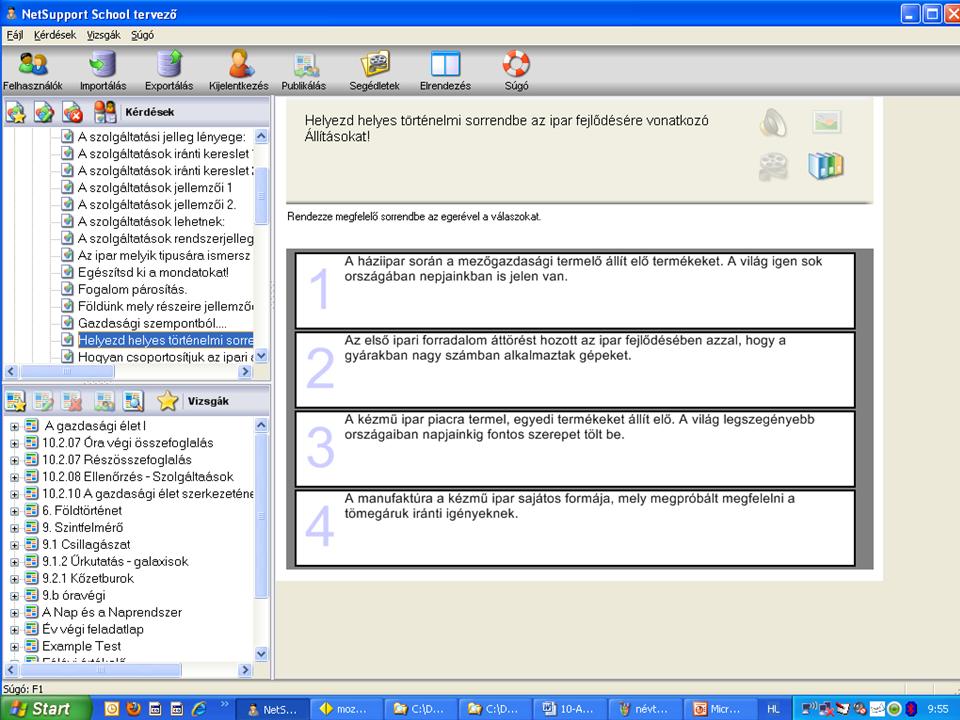Expand the 'A gazdasági élet I' exam node
Image resolution: width=960 pixels, height=720 pixels.
(15, 427)
